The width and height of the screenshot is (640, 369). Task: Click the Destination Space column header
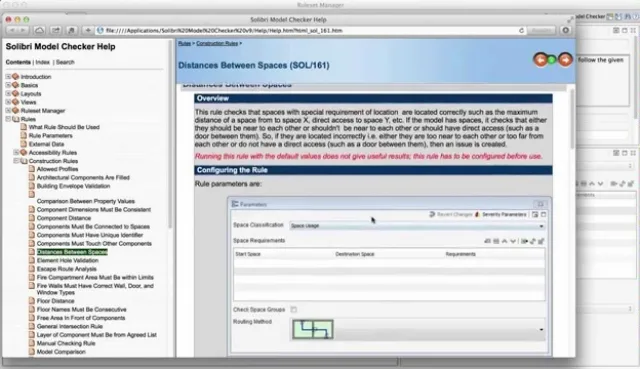(355, 254)
